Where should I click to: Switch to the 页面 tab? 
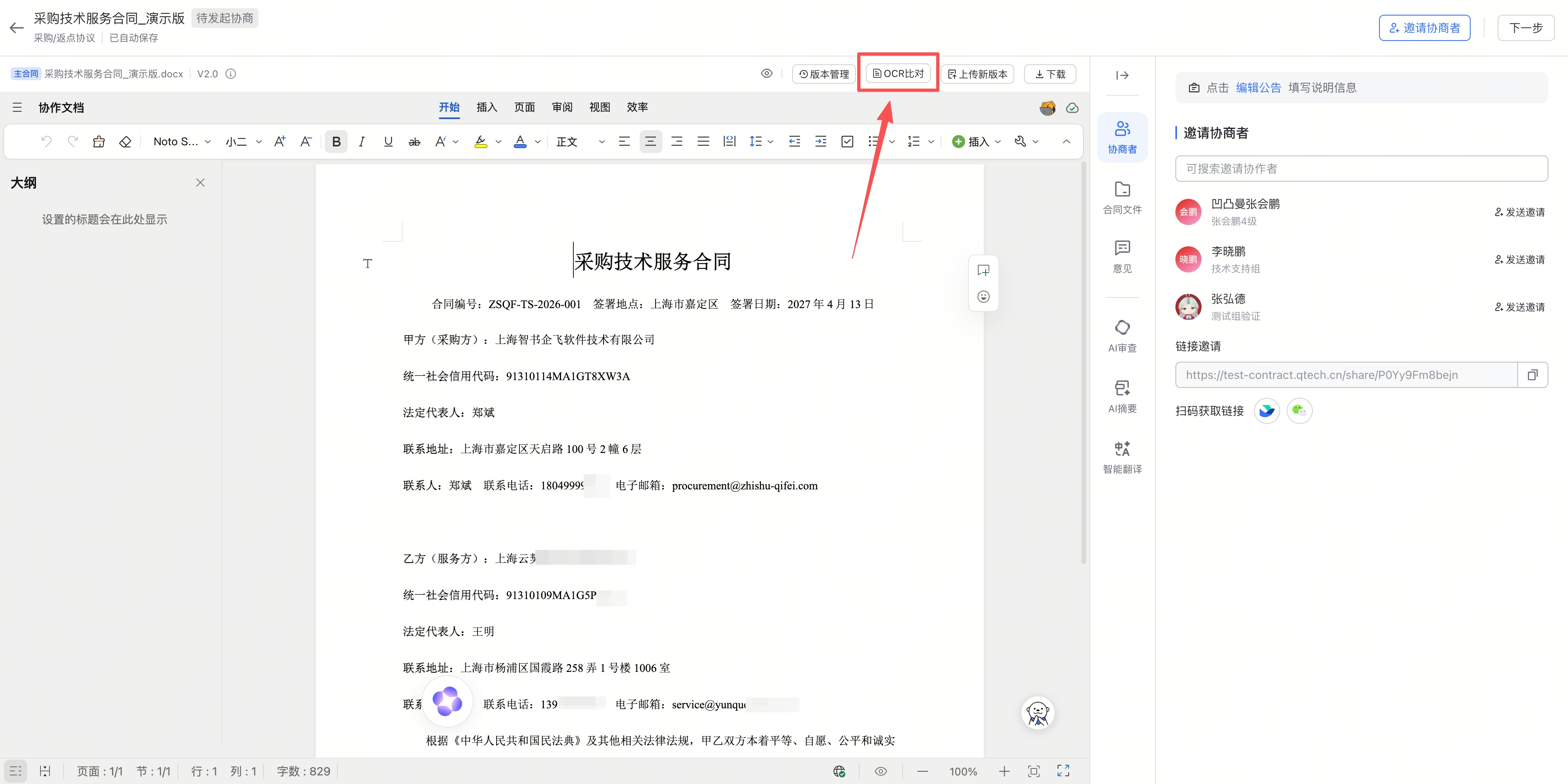point(525,107)
